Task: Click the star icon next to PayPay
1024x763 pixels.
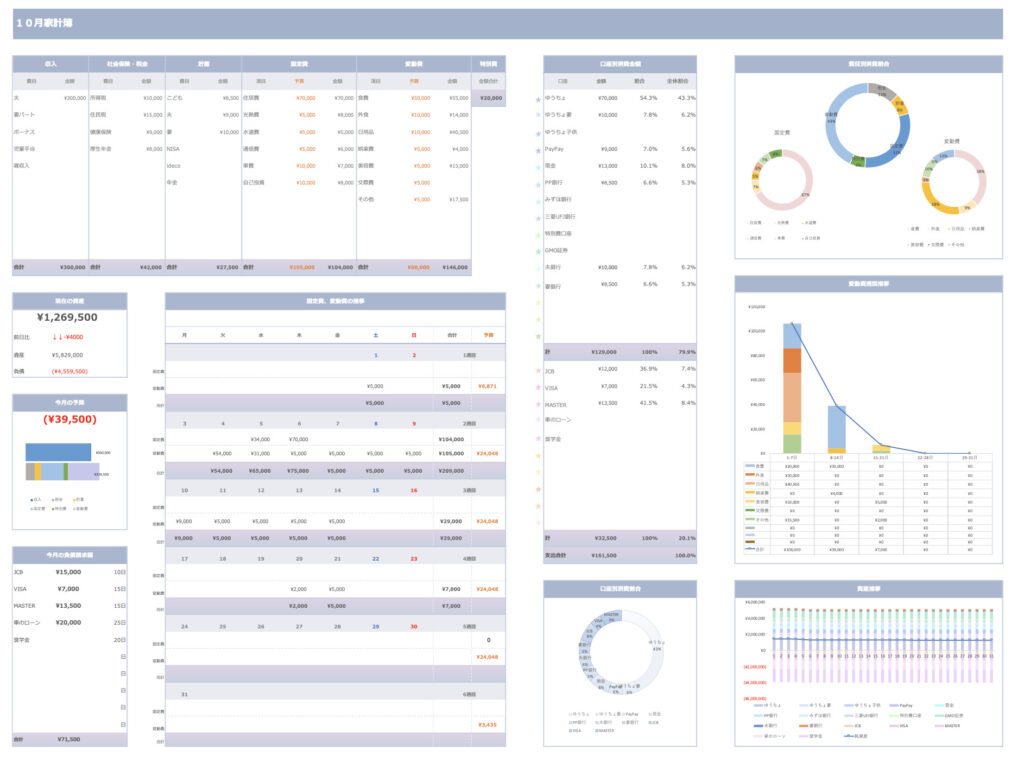Action: coord(538,150)
